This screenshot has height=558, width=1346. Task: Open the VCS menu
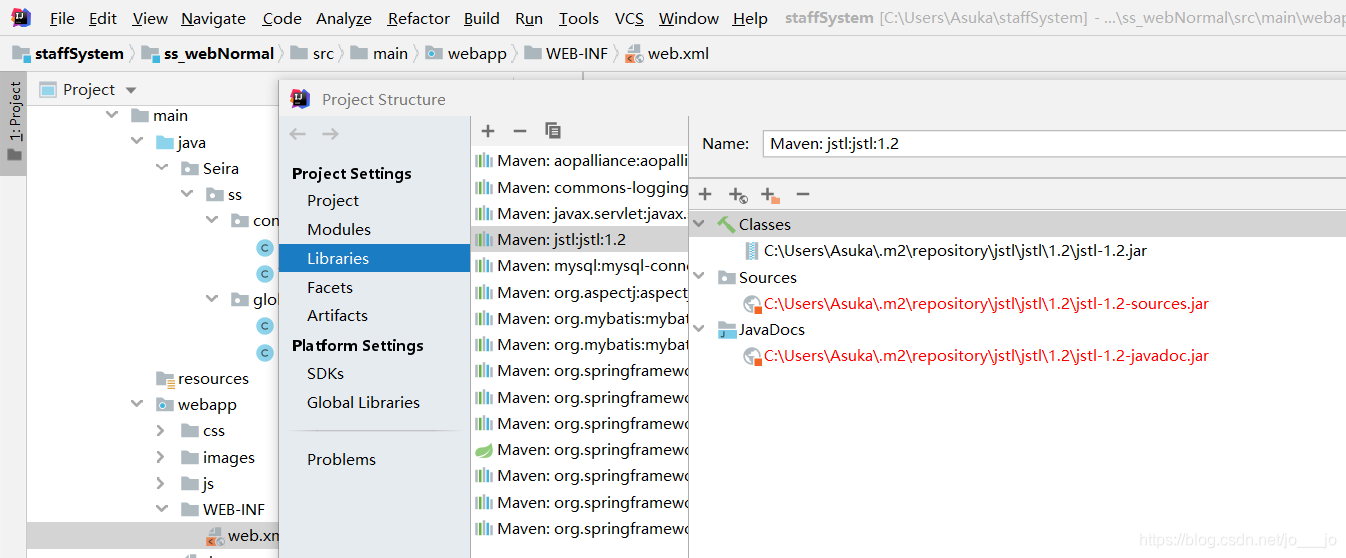tap(629, 18)
